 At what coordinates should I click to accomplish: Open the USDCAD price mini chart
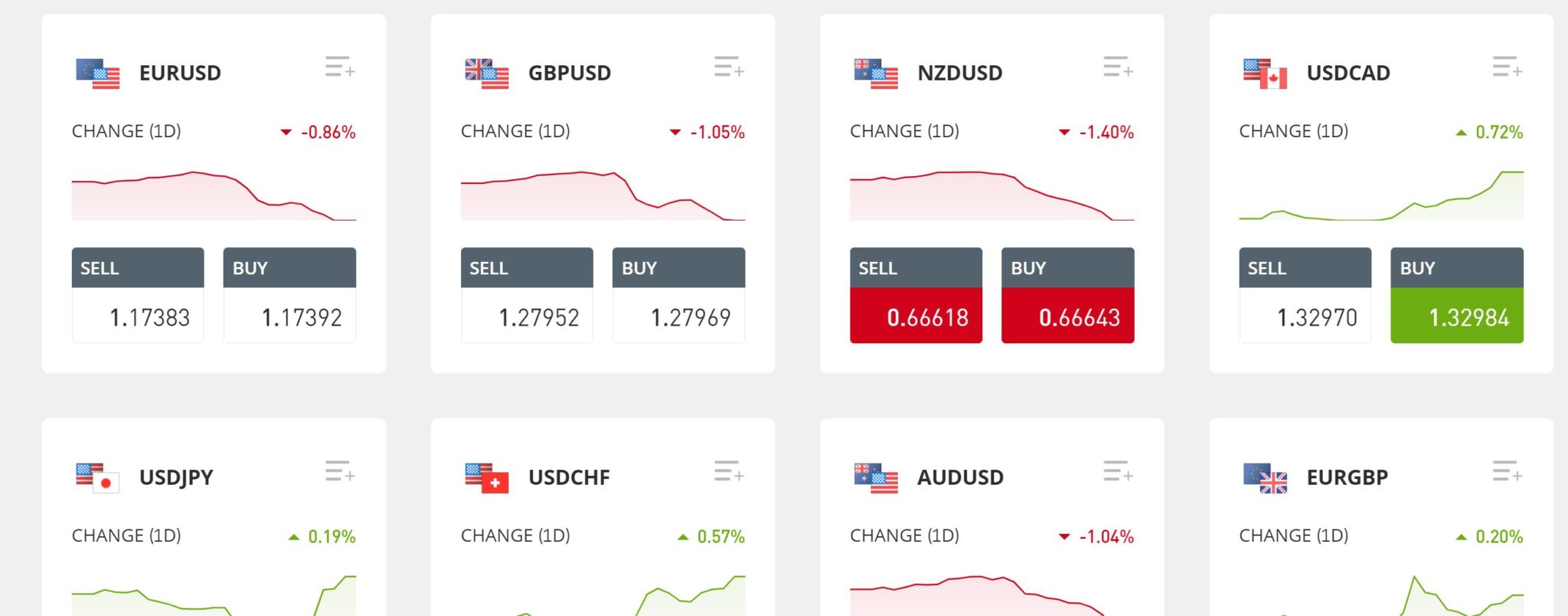click(1381, 195)
